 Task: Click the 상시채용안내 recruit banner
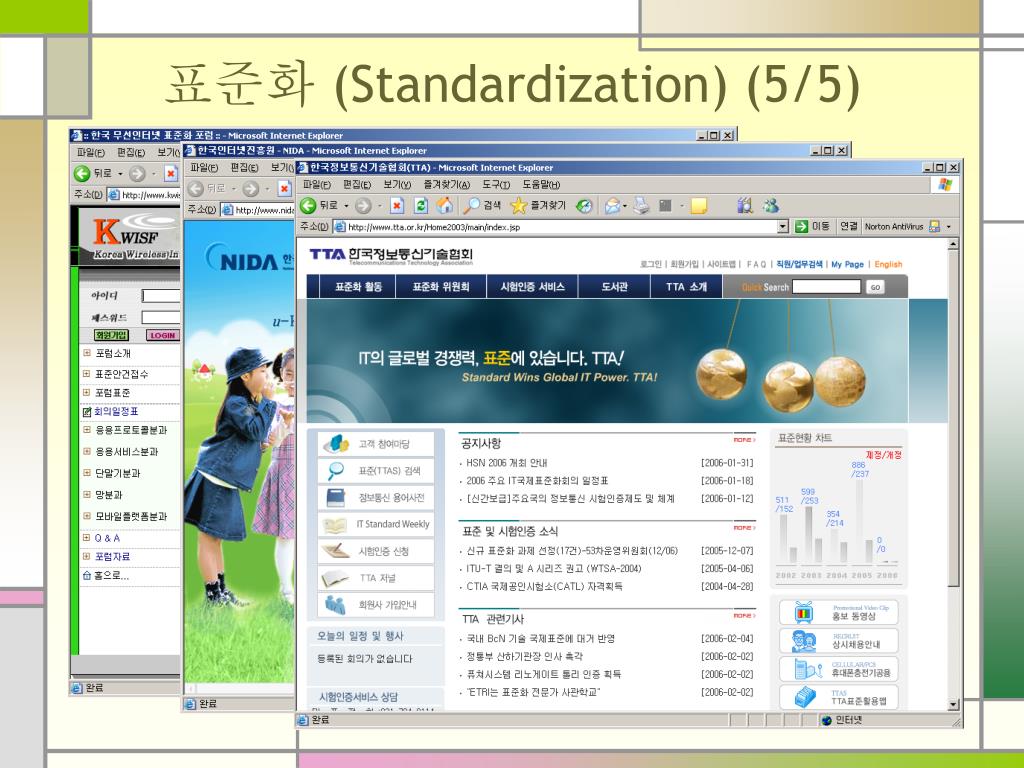click(839, 641)
